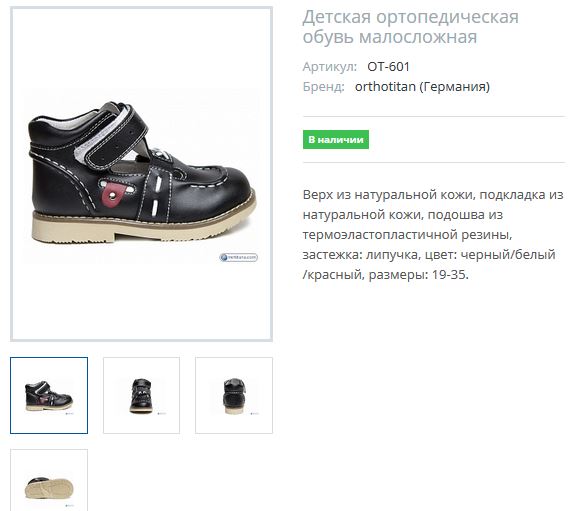Image resolution: width=583 pixels, height=511 pixels.
Task: Select the front-view shoe thumbnail
Action: point(141,395)
